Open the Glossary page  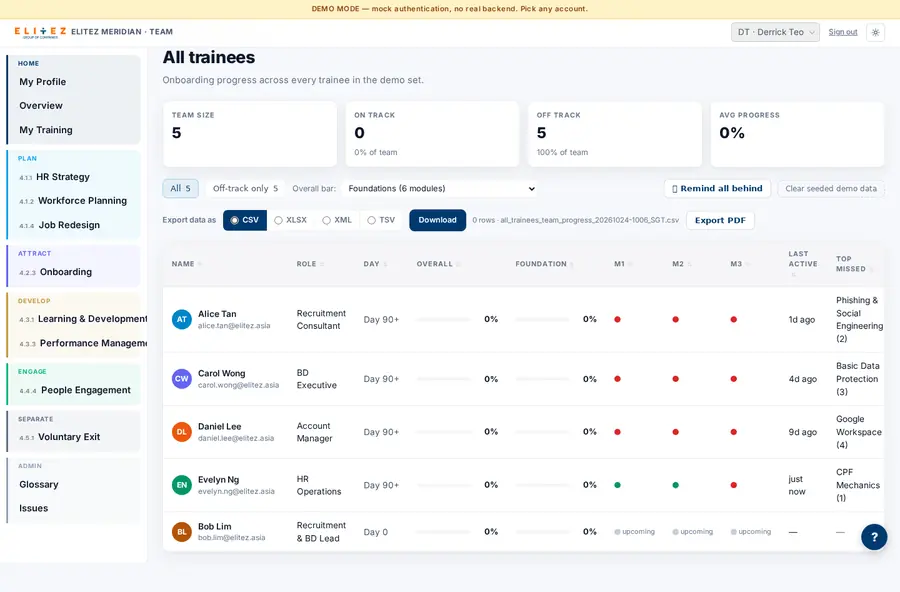coord(39,485)
